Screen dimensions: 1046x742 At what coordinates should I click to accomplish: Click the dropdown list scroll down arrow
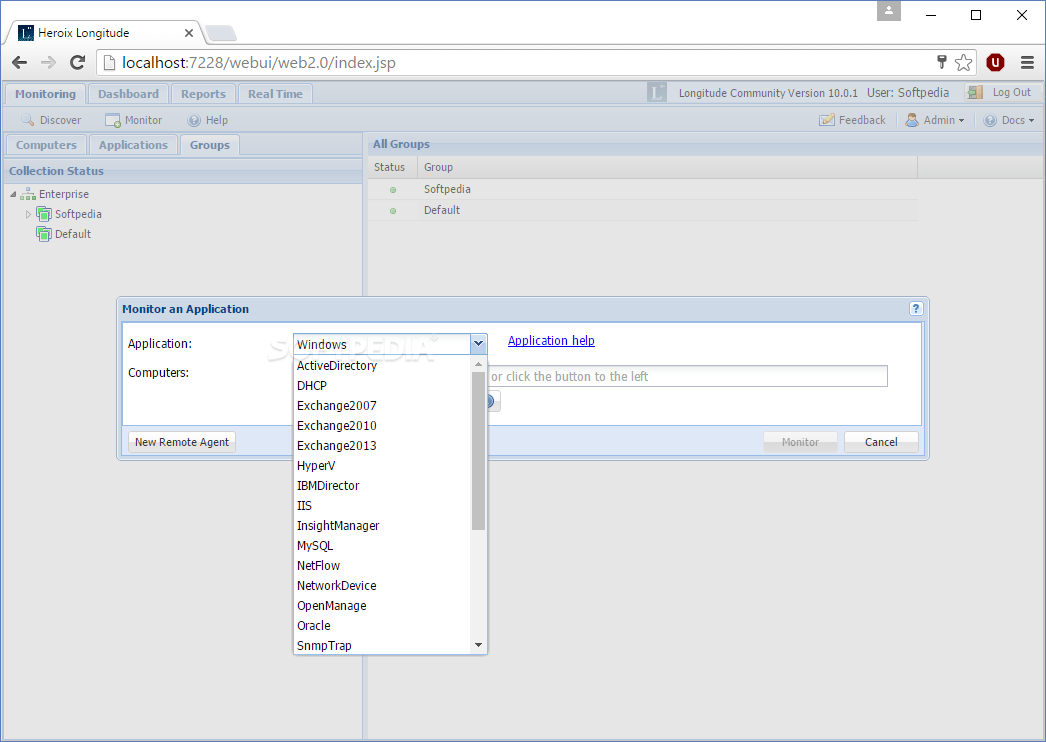click(478, 645)
